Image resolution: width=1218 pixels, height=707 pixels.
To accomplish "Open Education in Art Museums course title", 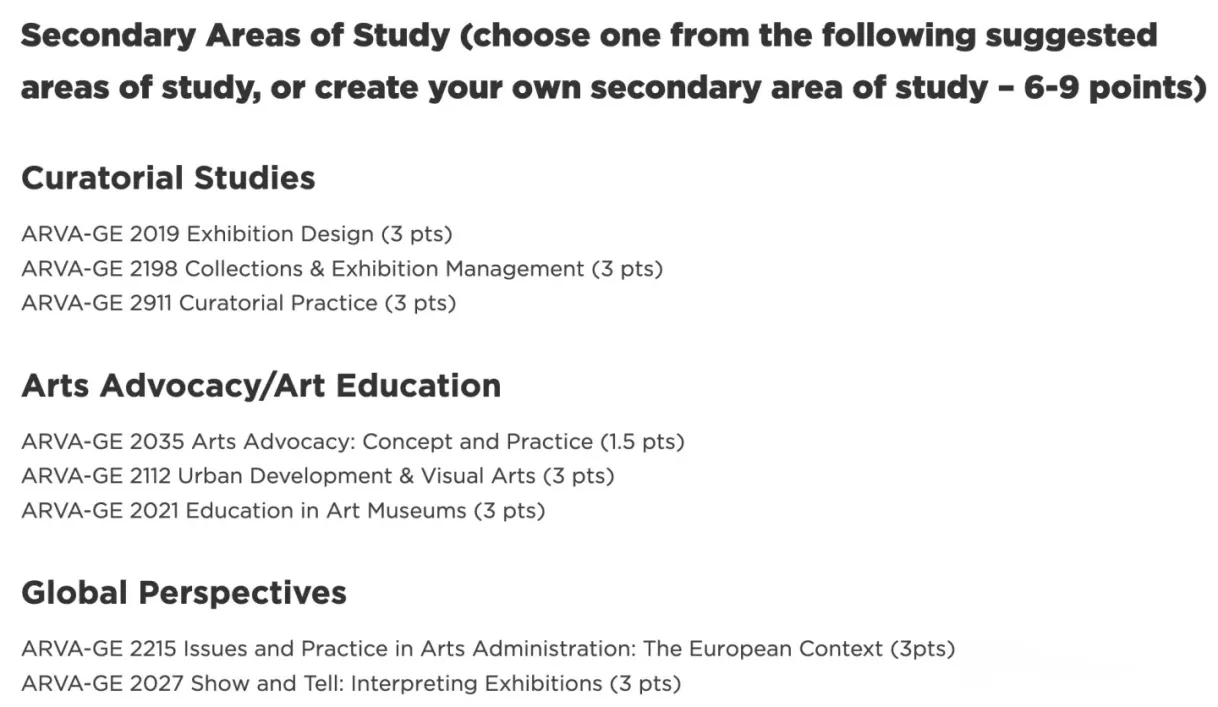I will pyautogui.click(x=326, y=511).
